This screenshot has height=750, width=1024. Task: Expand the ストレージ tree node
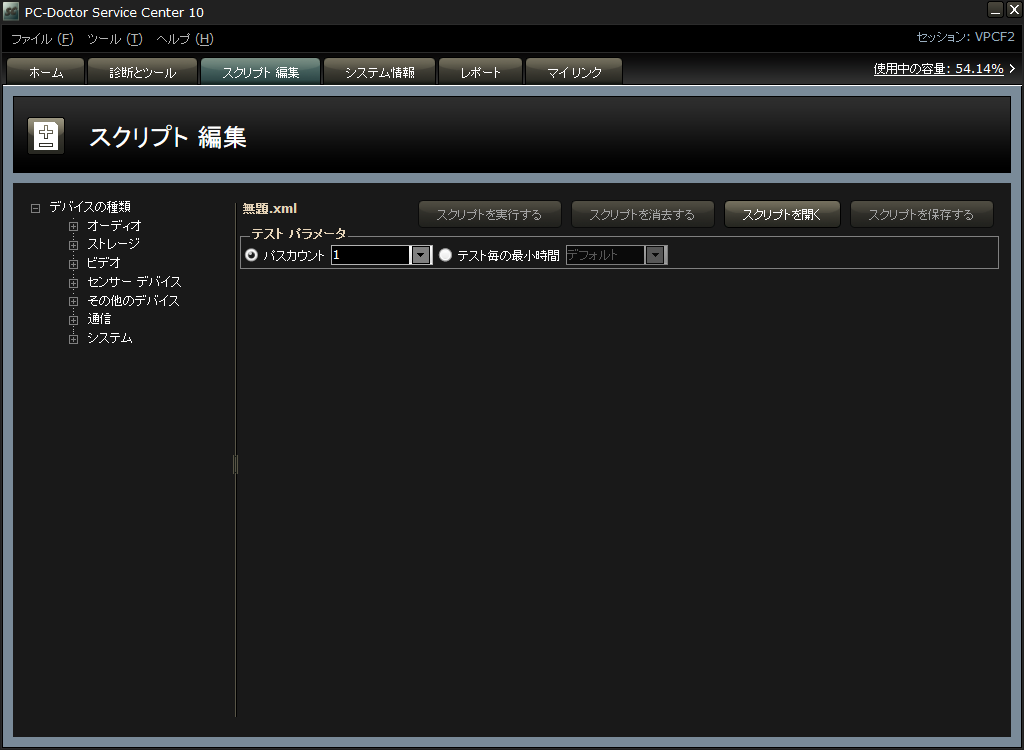[x=73, y=245]
